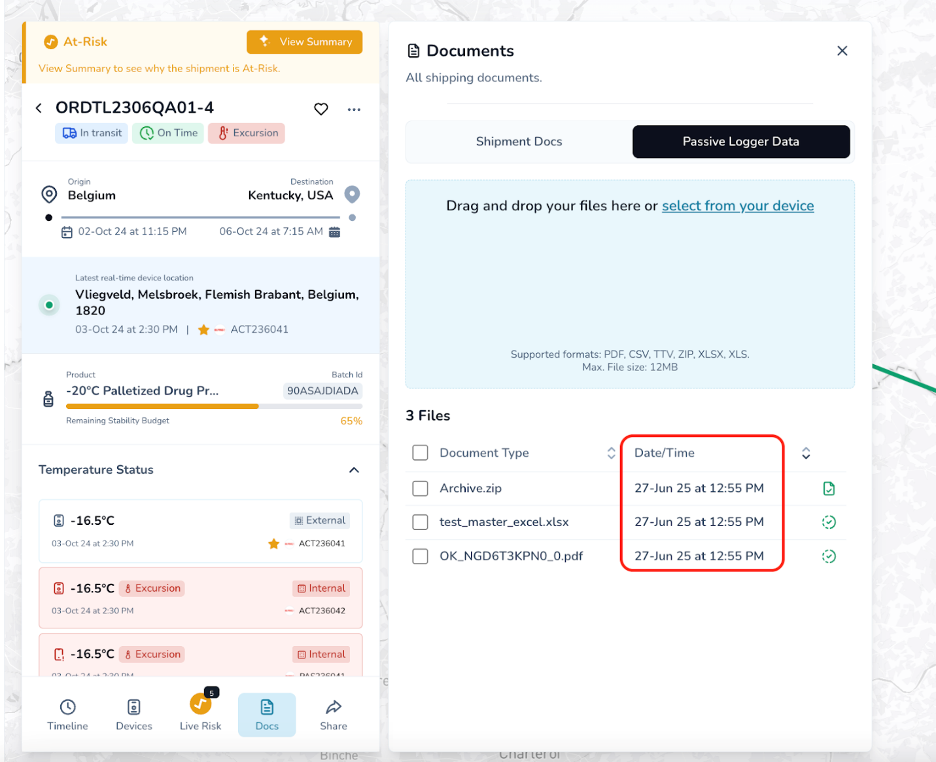Viewport: 936px width, 762px height.
Task: Click the product bottle icon
Action: pos(48,399)
